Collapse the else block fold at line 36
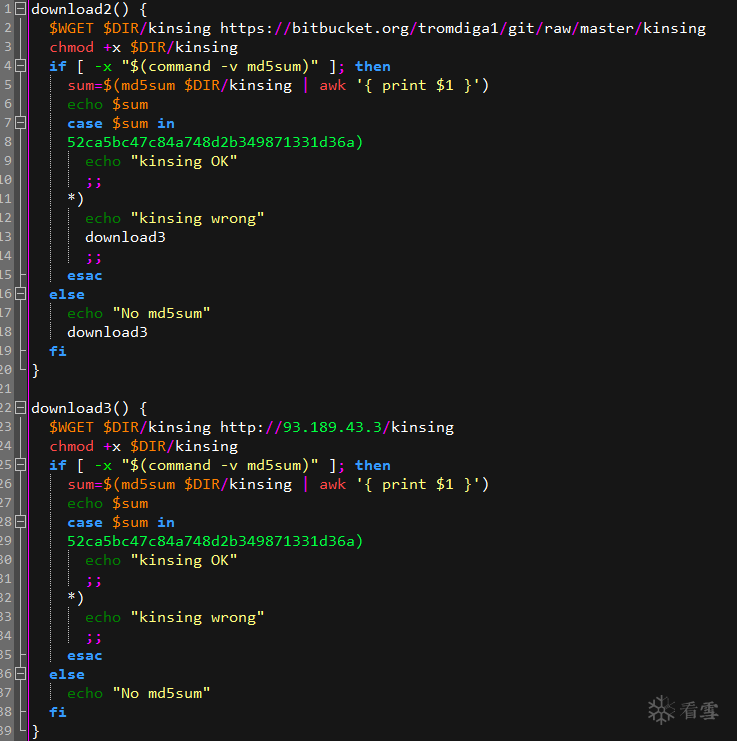This screenshot has width=737, height=741. pos(20,674)
